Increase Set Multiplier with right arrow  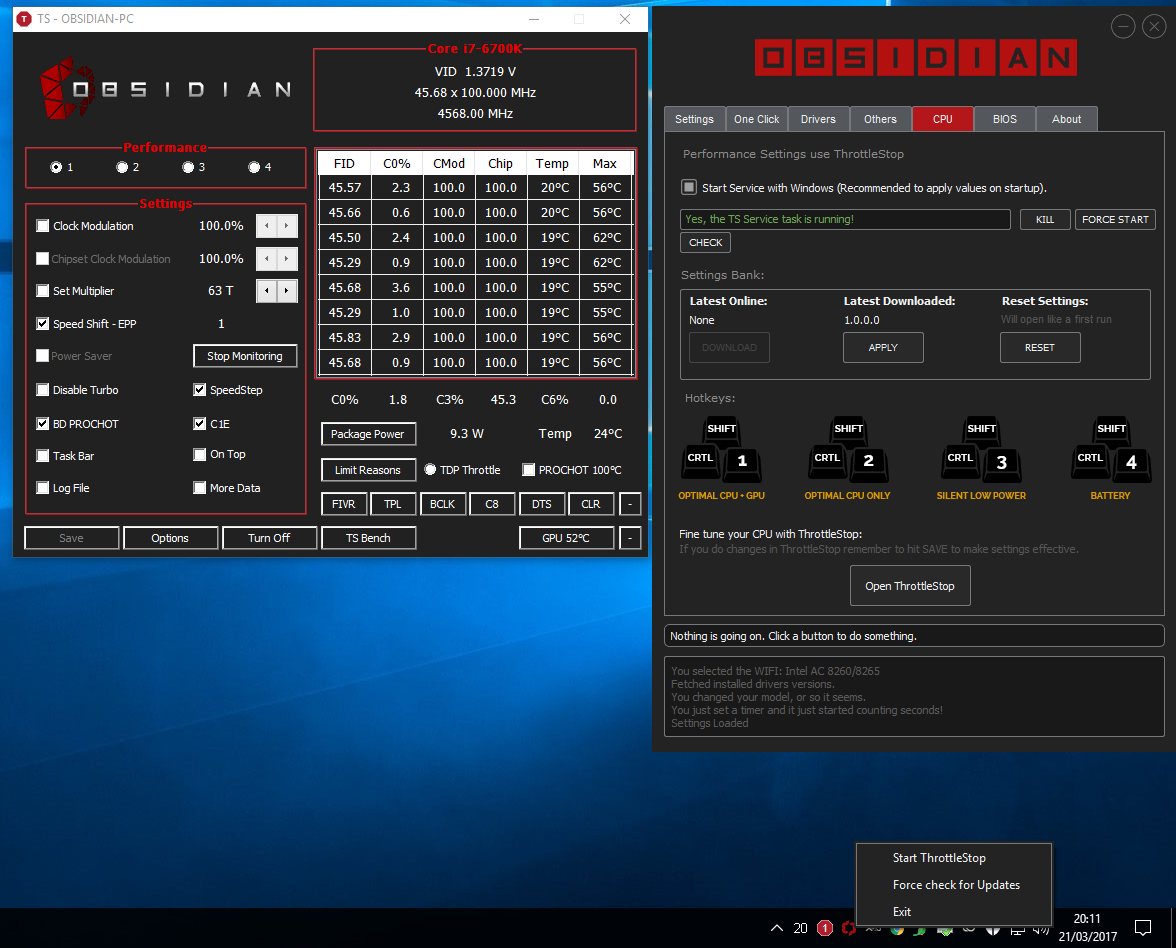coord(286,291)
